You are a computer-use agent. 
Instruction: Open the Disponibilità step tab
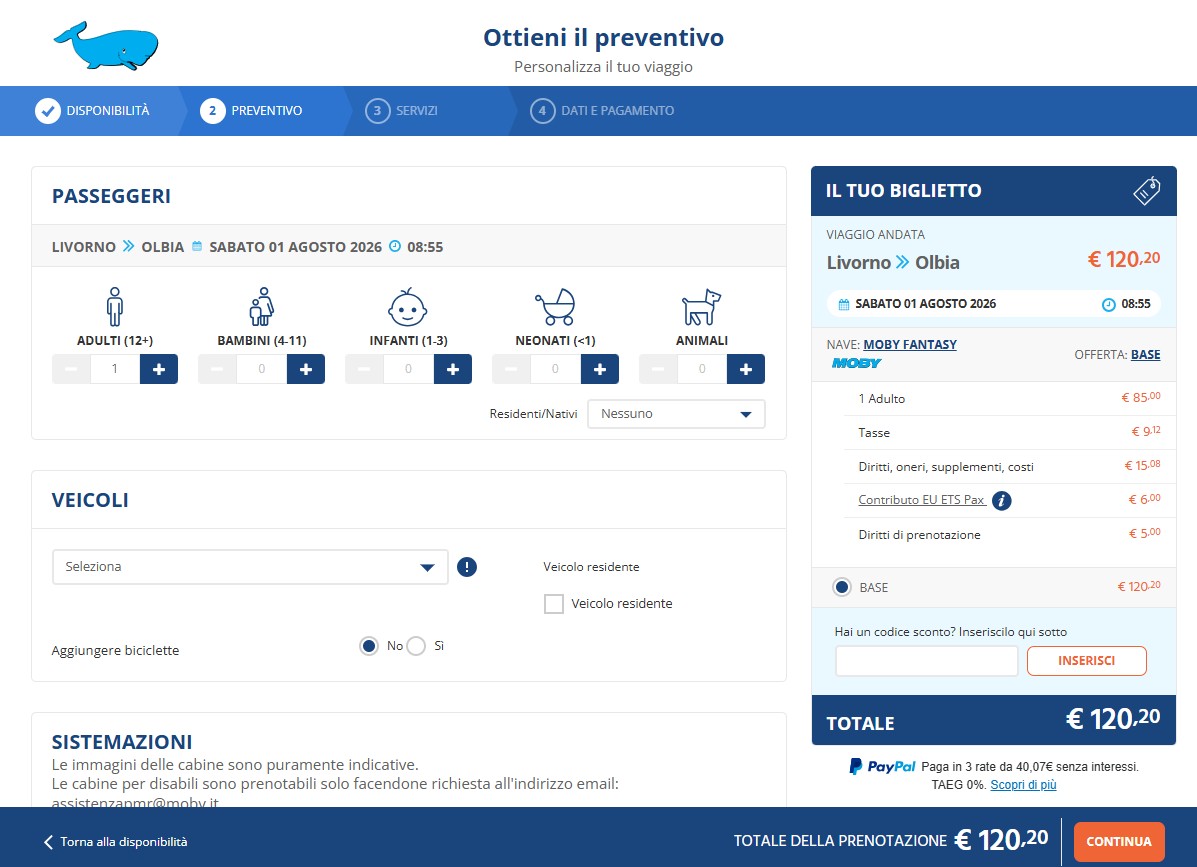[92, 111]
